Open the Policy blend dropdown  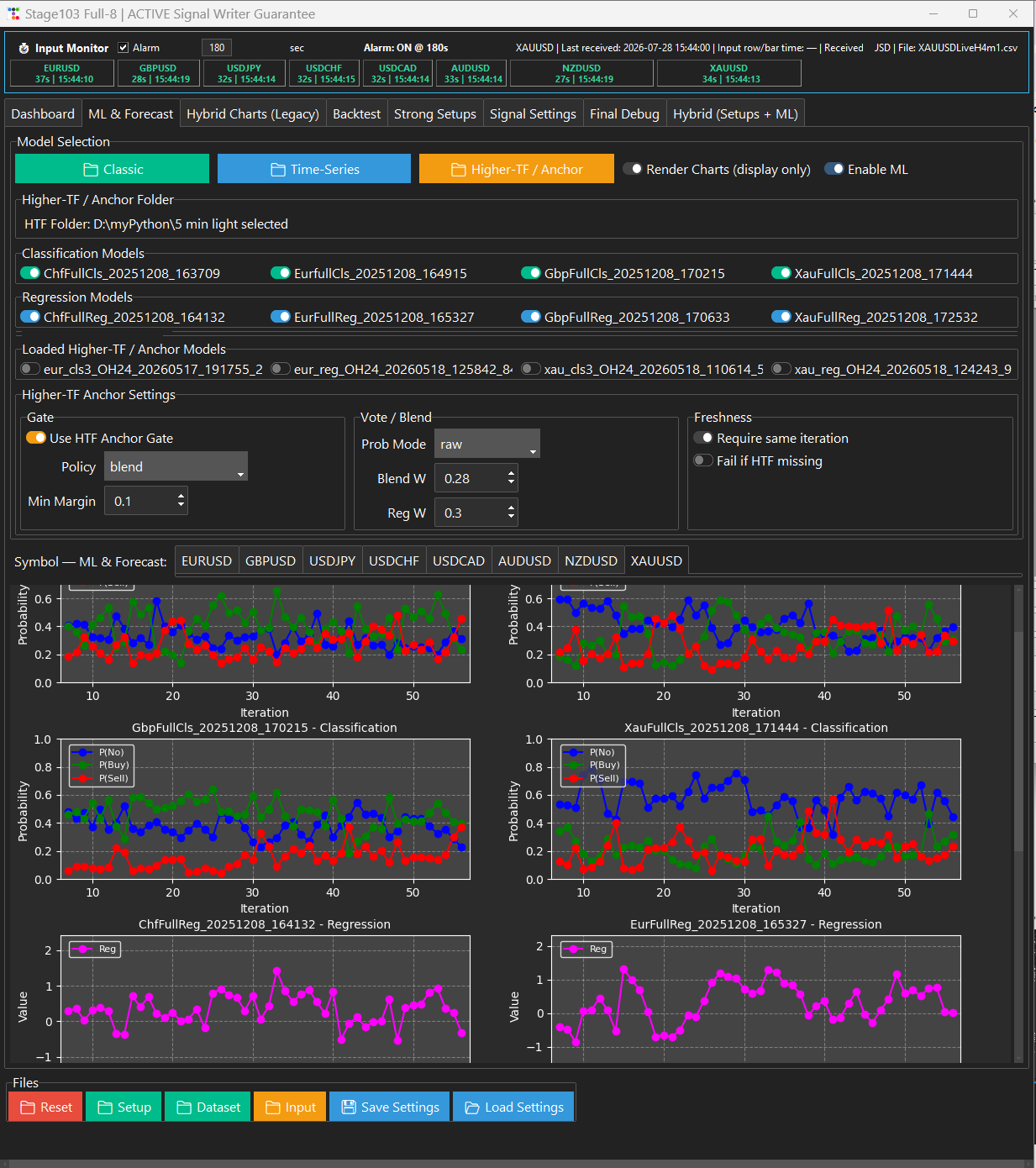pos(176,466)
